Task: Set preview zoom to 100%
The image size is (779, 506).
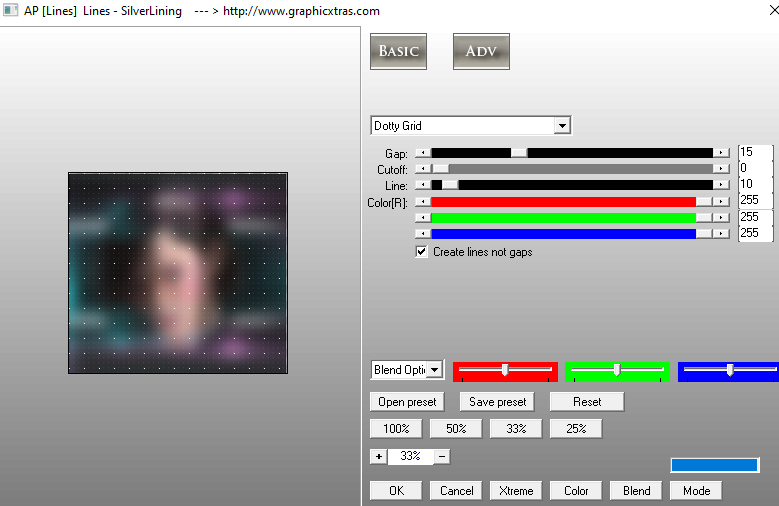Action: tap(396, 428)
